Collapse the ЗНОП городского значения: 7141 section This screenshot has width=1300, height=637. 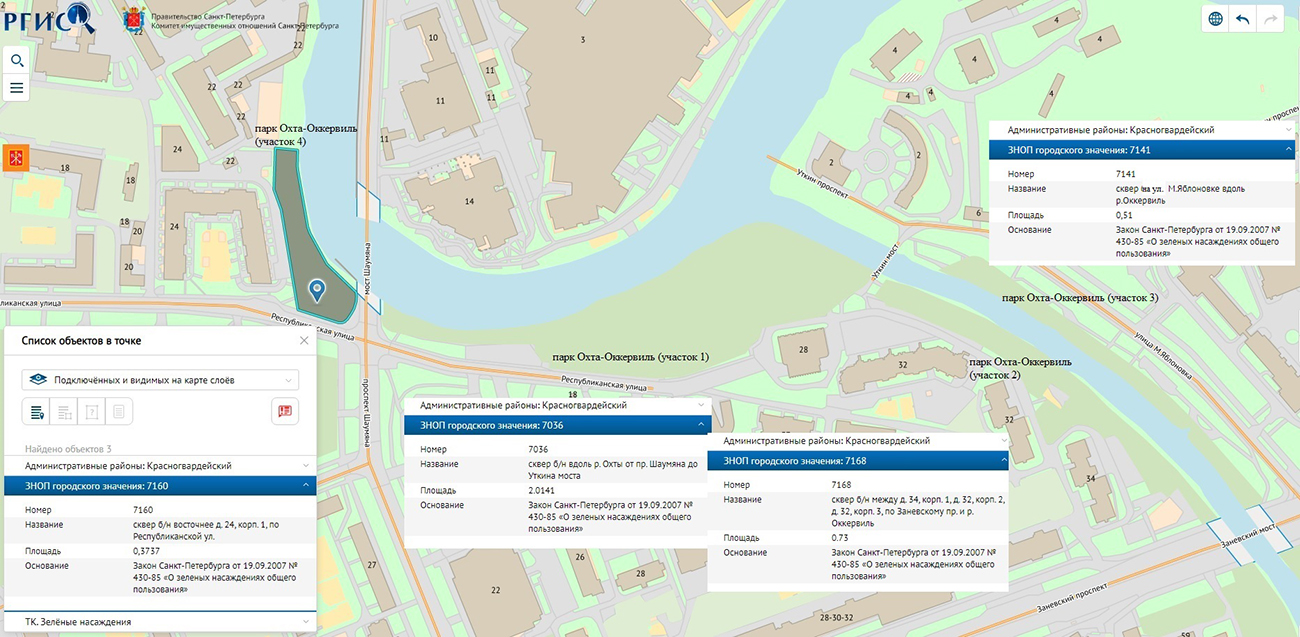pos(1141,150)
